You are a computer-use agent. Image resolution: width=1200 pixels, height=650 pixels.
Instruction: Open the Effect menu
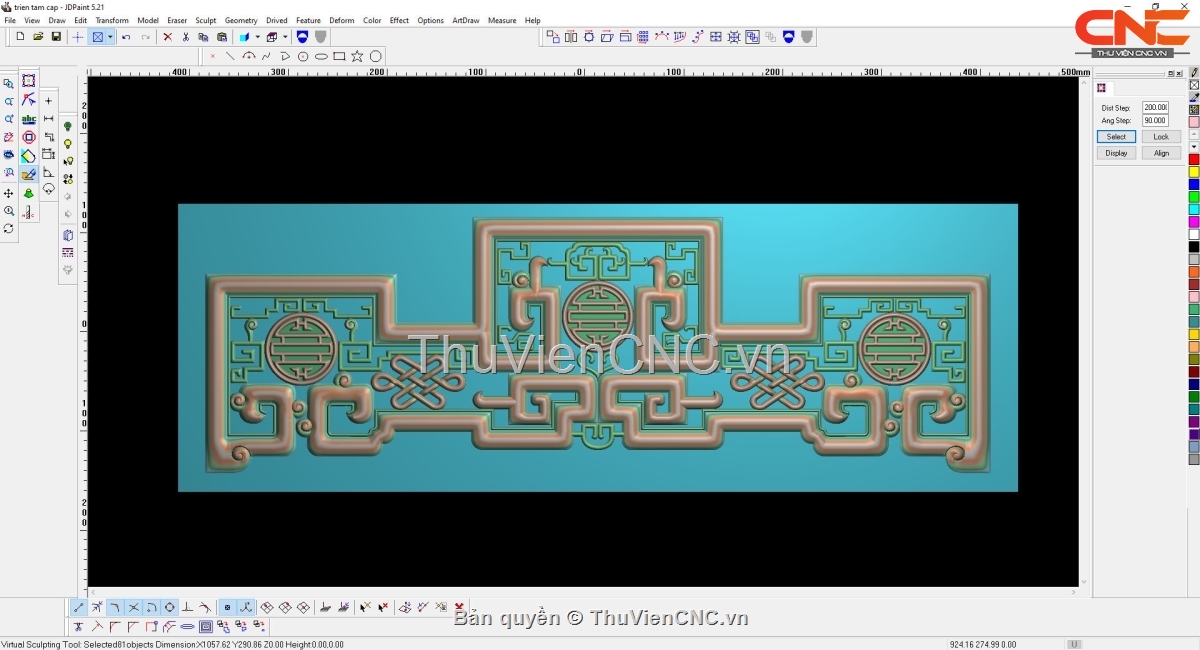(399, 20)
